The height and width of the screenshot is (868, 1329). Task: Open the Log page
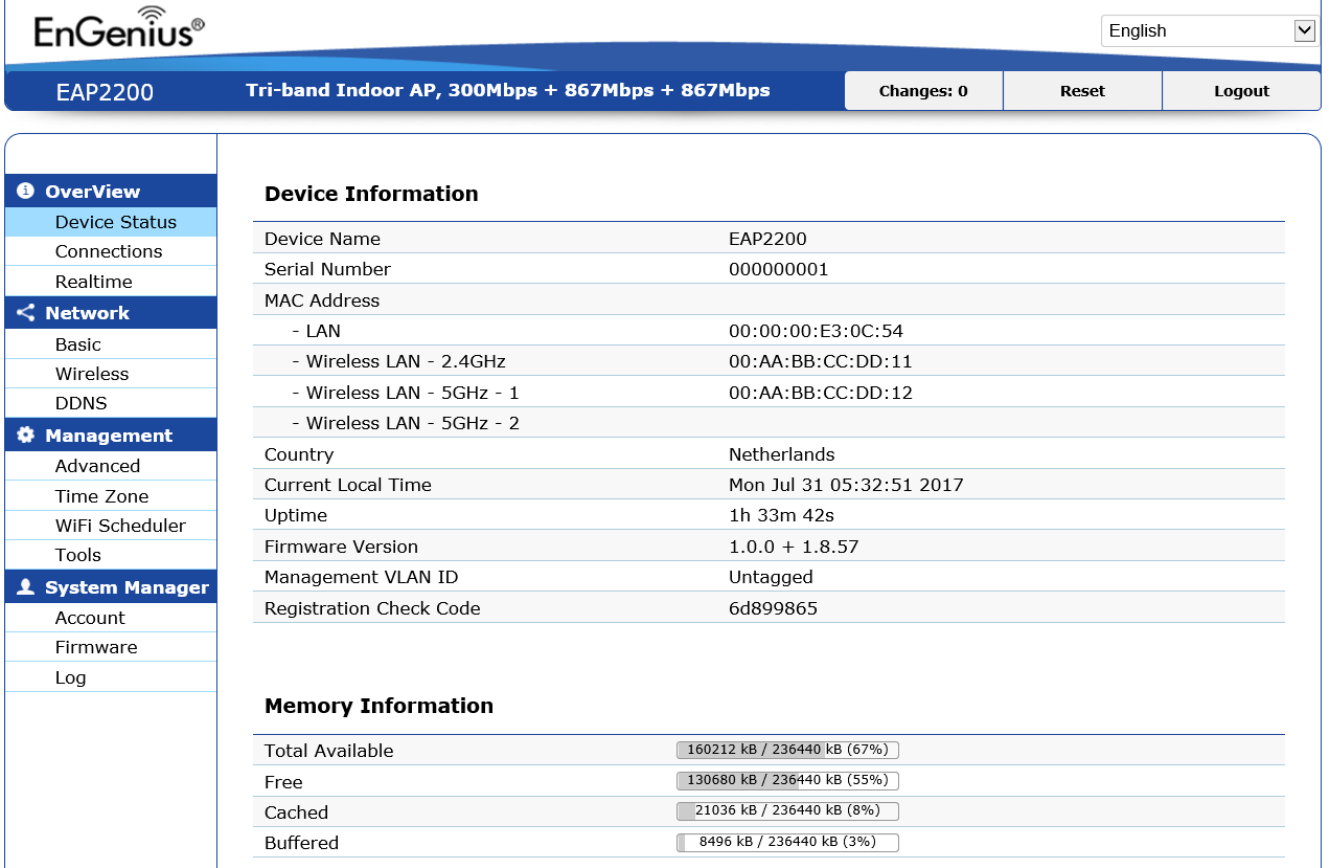[110, 677]
